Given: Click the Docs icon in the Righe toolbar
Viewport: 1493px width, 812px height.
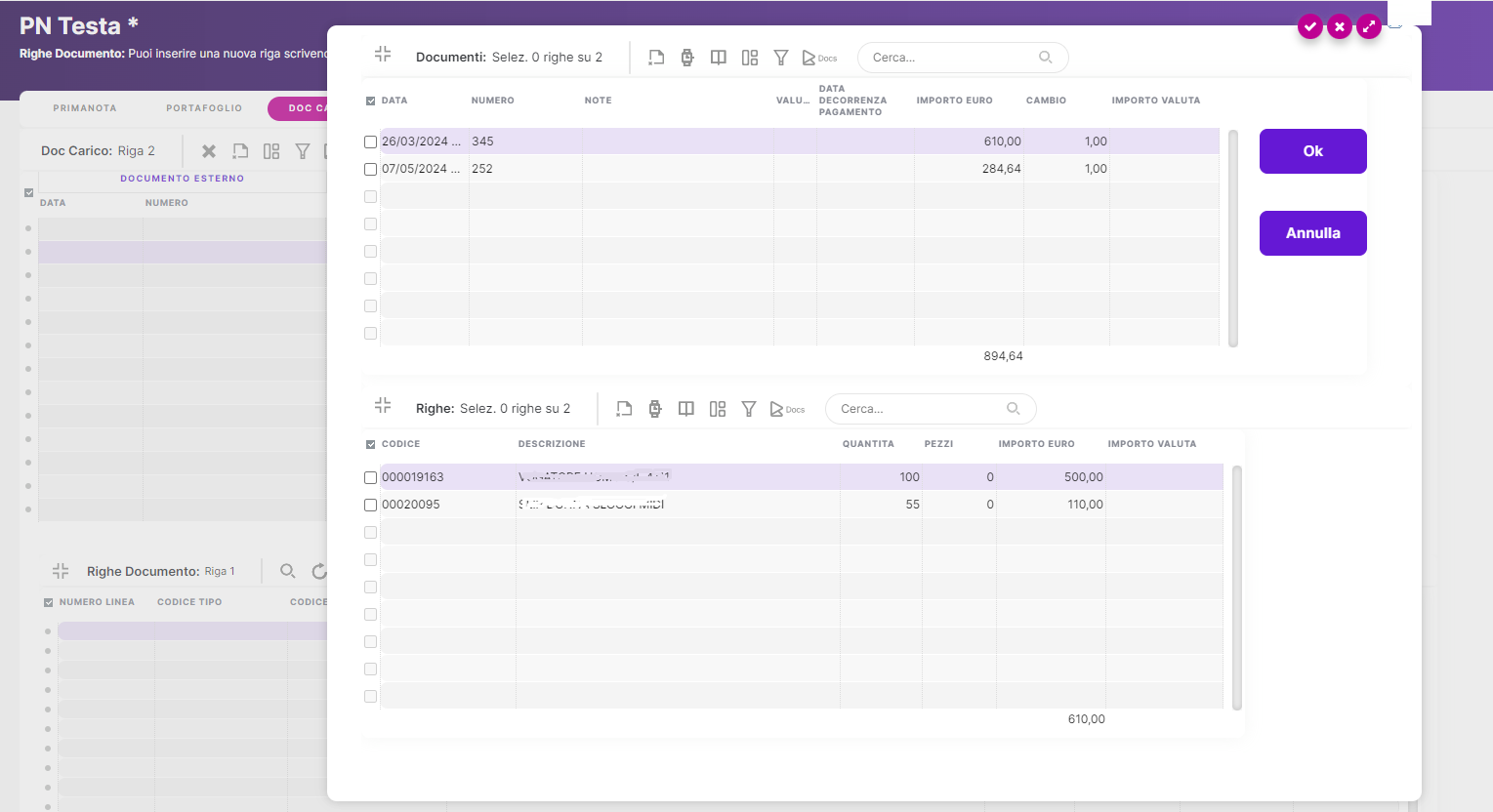Looking at the screenshot, I should click(787, 409).
